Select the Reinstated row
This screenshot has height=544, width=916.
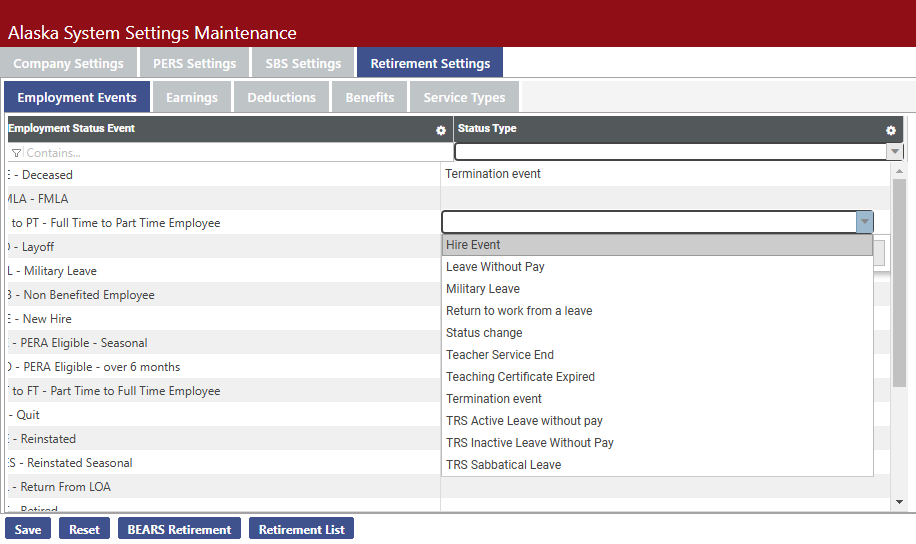pos(224,438)
